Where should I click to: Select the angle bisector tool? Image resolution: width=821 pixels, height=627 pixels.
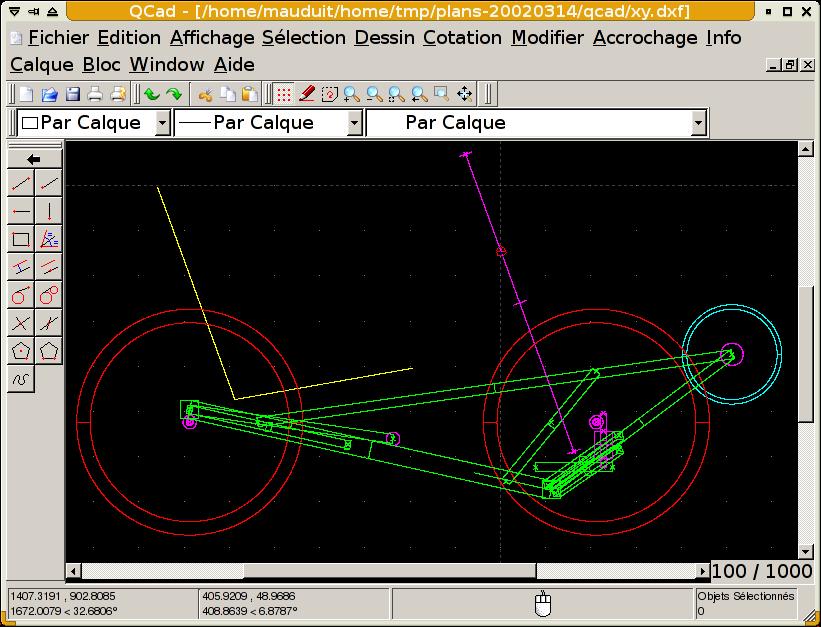tap(49, 239)
